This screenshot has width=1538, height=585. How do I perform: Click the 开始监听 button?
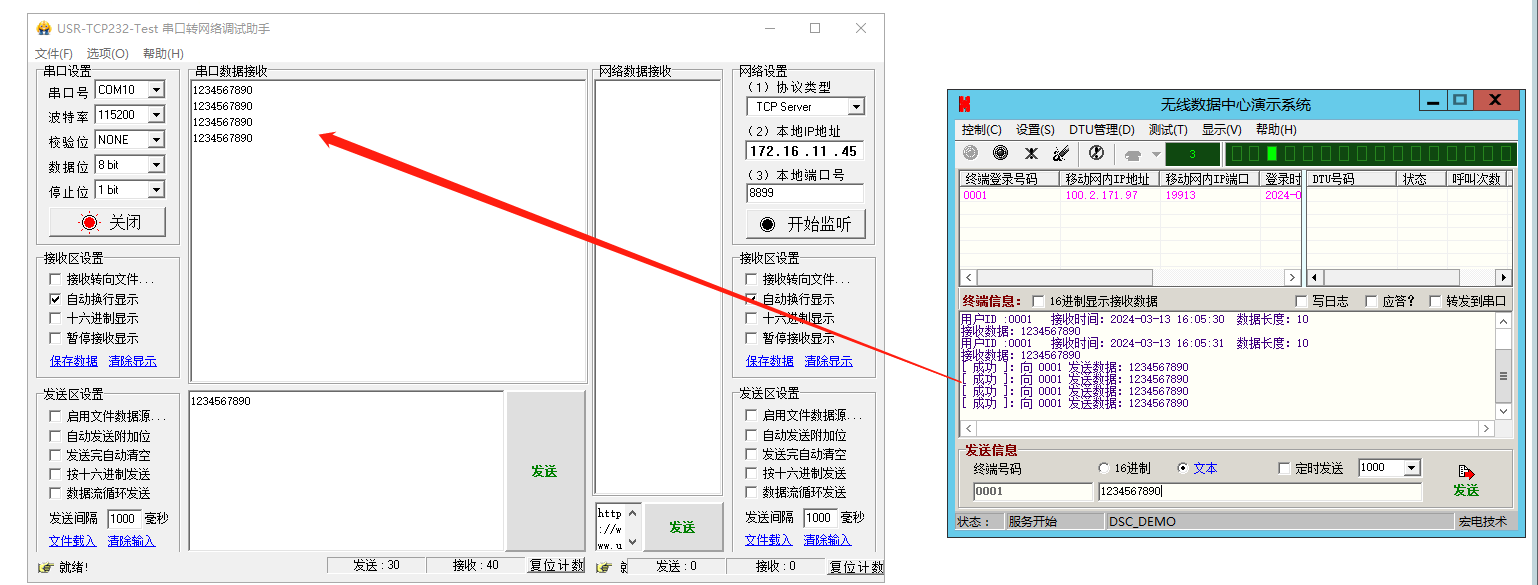pyautogui.click(x=805, y=224)
